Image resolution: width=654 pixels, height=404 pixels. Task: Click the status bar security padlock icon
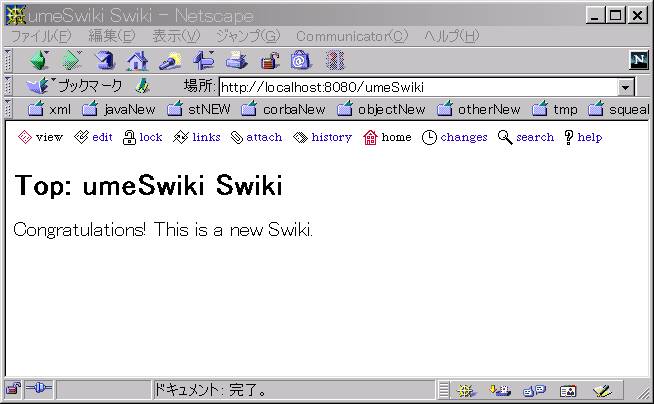click(x=13, y=389)
